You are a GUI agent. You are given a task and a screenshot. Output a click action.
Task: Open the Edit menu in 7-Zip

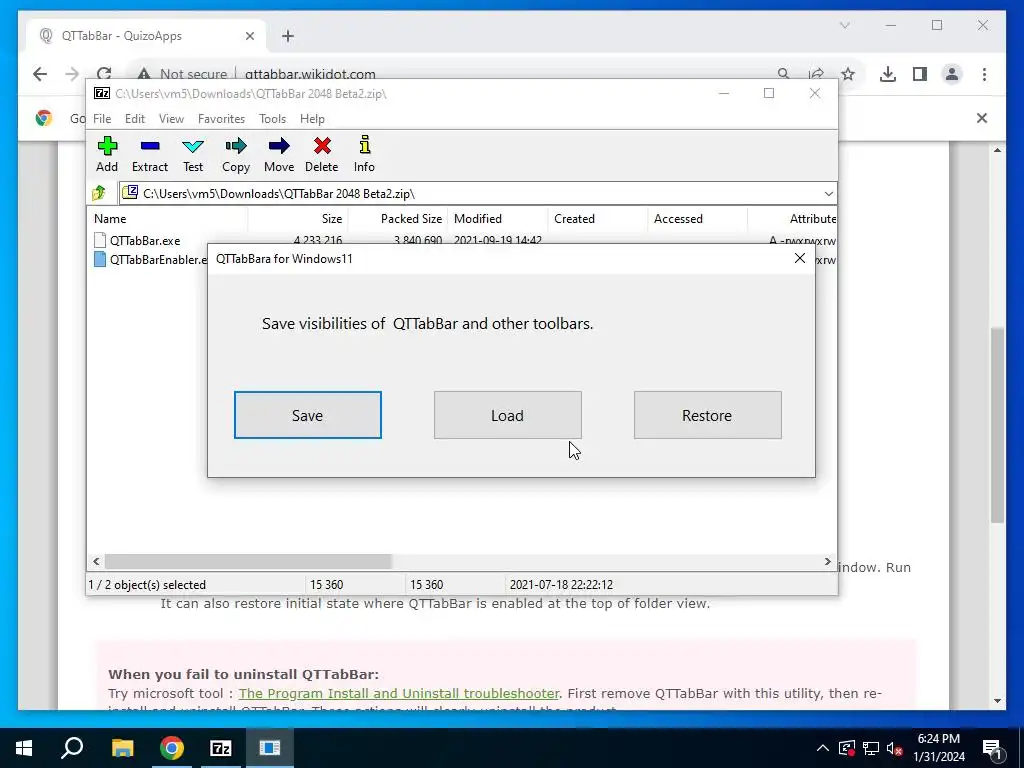[x=135, y=119]
